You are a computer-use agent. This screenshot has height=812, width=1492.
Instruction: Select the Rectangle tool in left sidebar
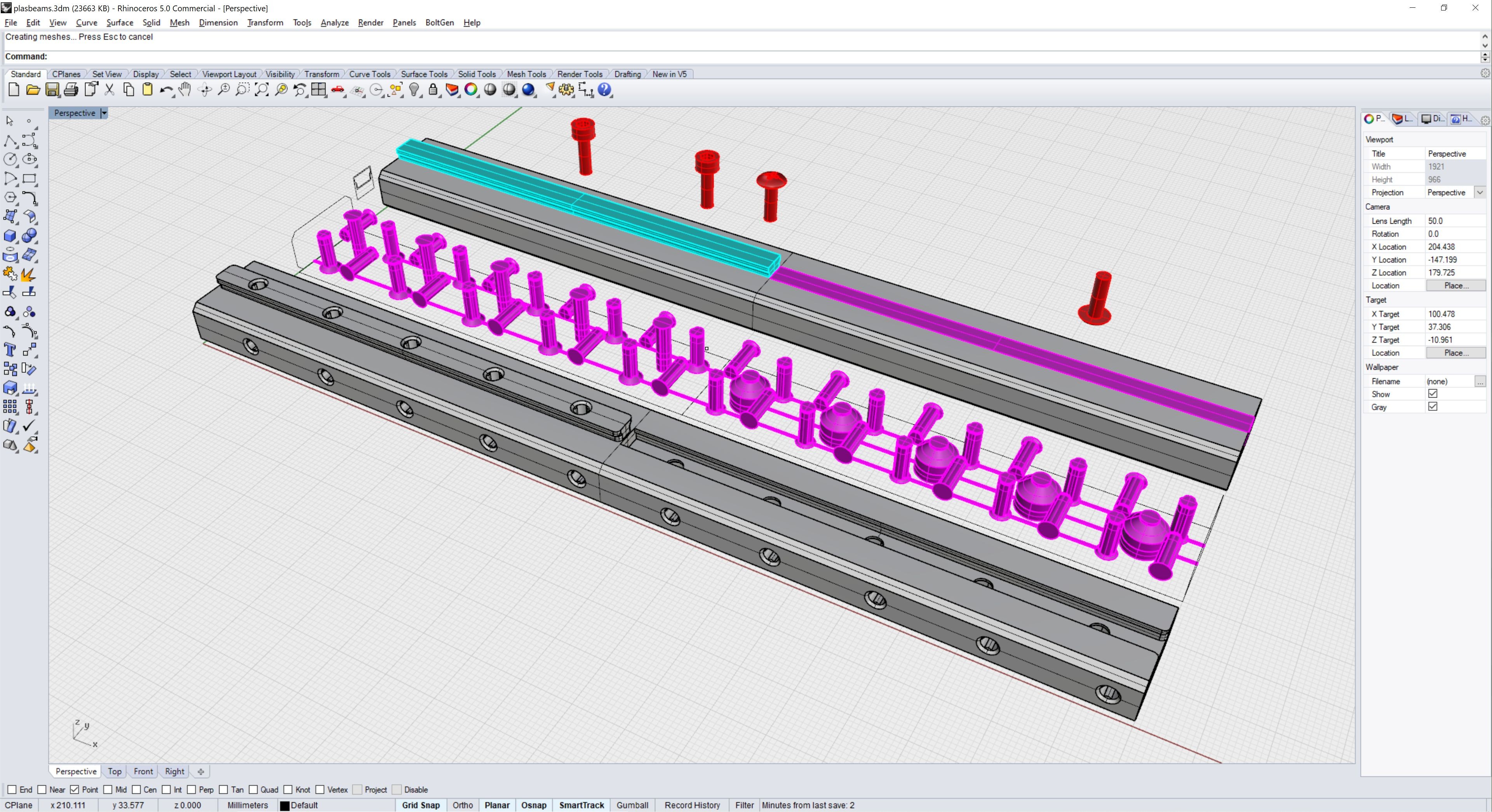(x=30, y=178)
